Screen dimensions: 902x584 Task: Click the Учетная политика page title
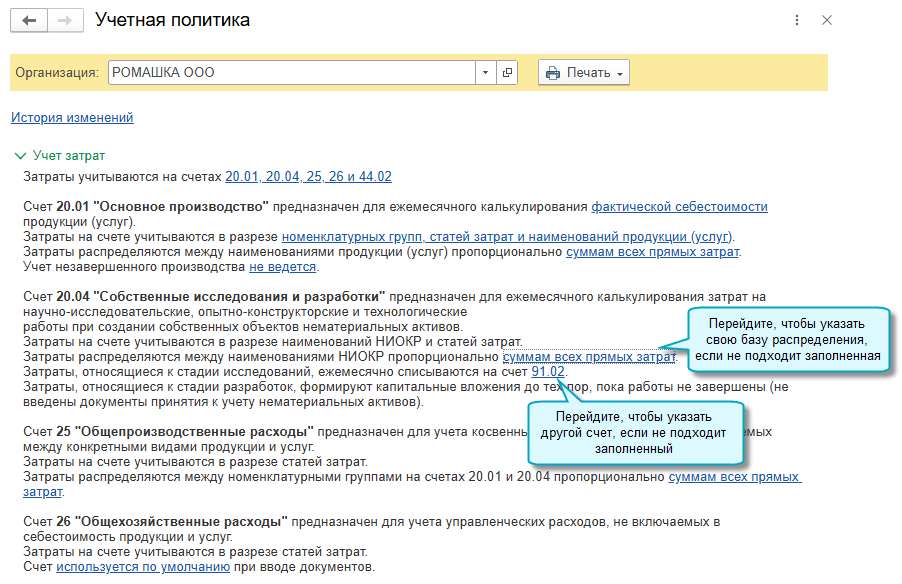(x=172, y=21)
